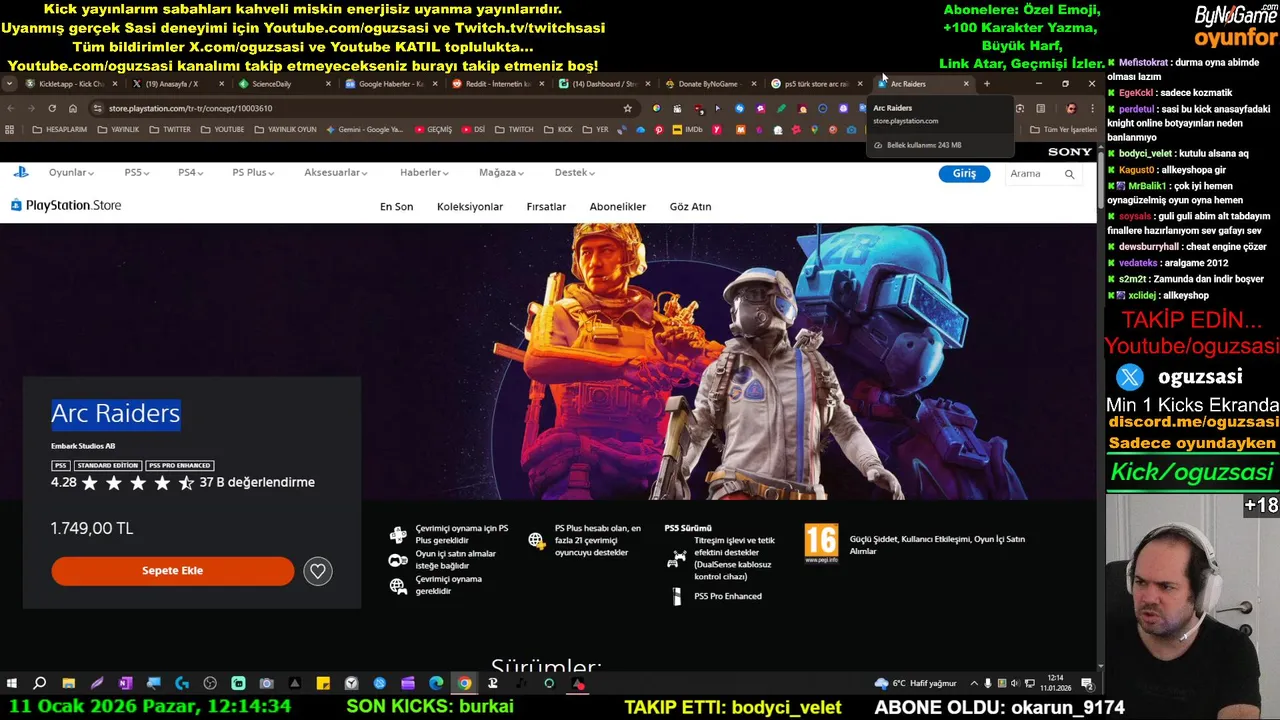The width and height of the screenshot is (1280, 720).
Task: Click the Arc Raiders title text
Action: coord(116,413)
